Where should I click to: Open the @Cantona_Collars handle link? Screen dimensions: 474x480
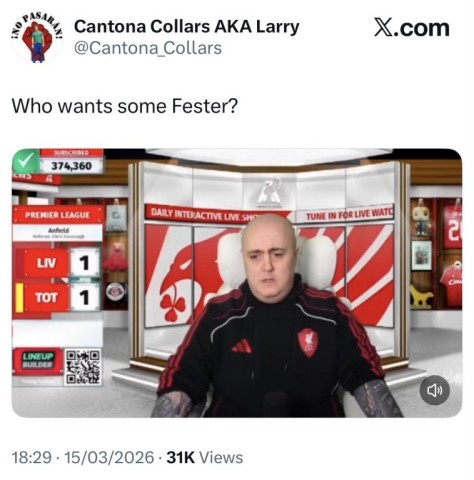[148, 48]
